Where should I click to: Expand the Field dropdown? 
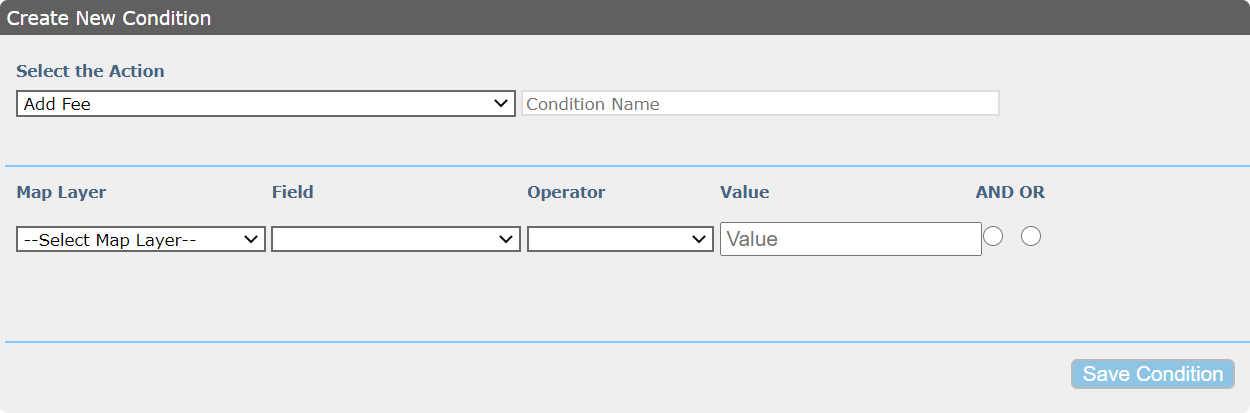tap(396, 240)
